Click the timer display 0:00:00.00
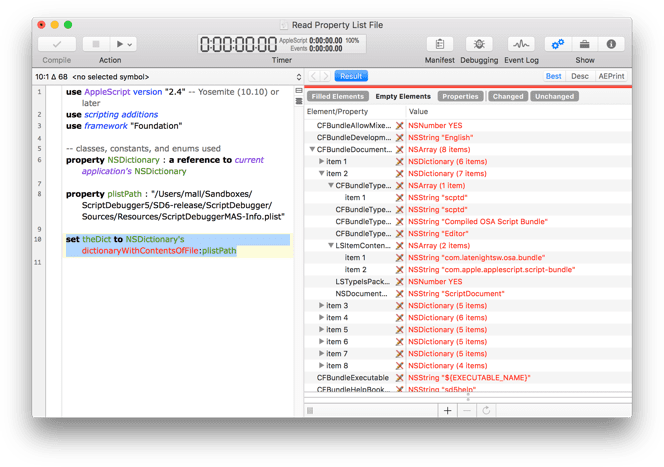The image size is (664, 467). 238,44
